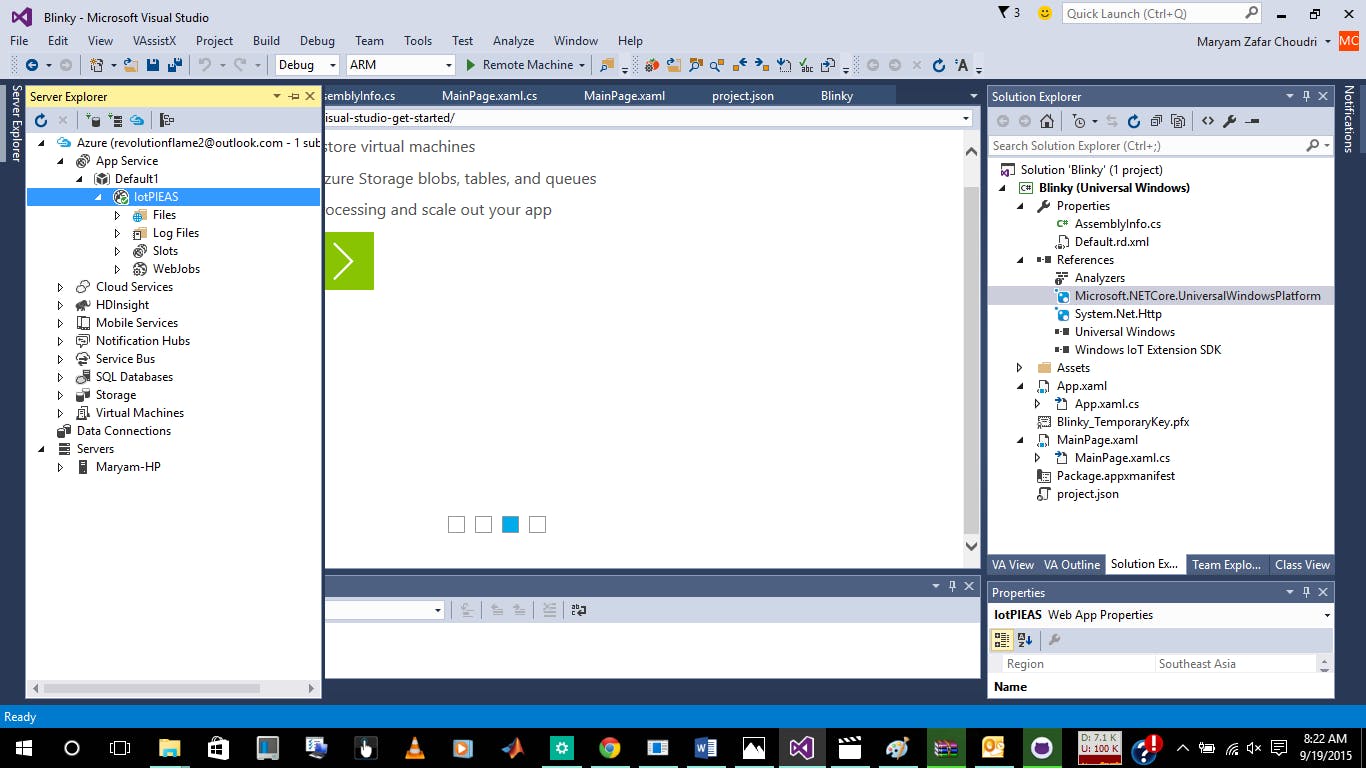Collapse the References node in Solution Explorer
This screenshot has height=782, width=1366.
pos(1020,260)
